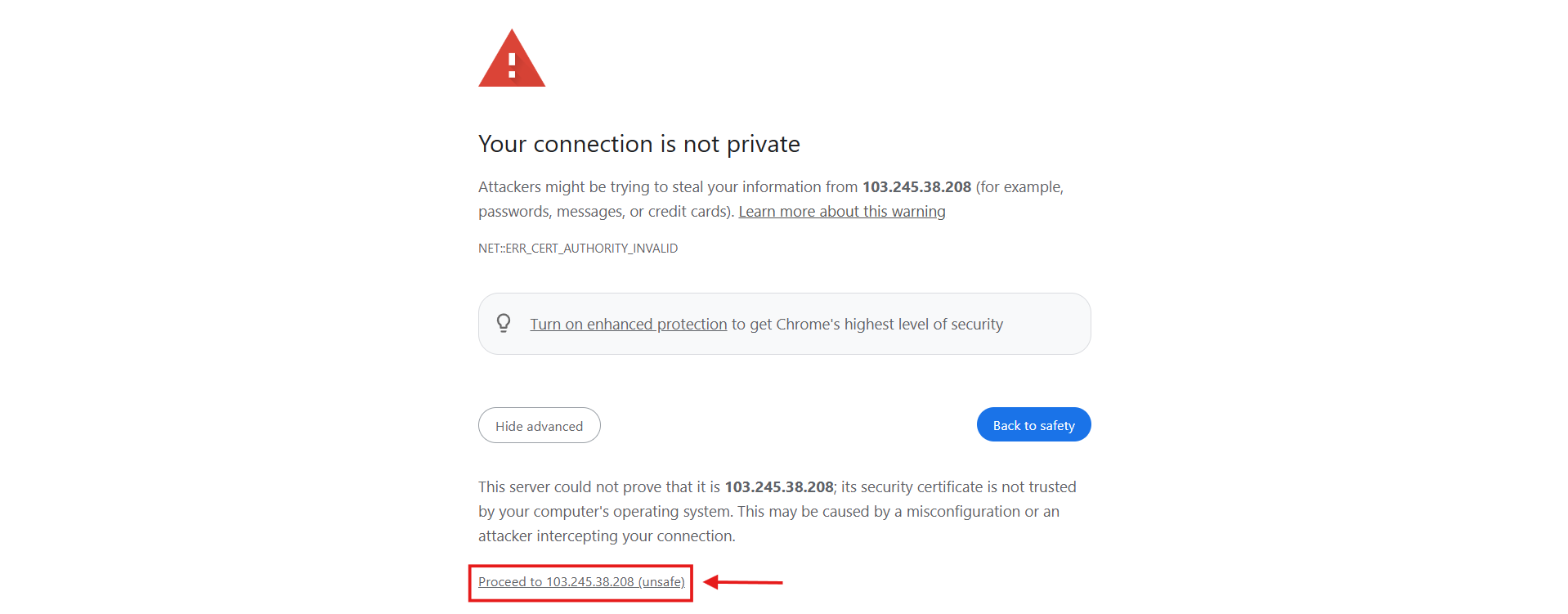Click '(for example,' text after IP address
This screenshot has height=614, width=1568.
click(x=1019, y=187)
